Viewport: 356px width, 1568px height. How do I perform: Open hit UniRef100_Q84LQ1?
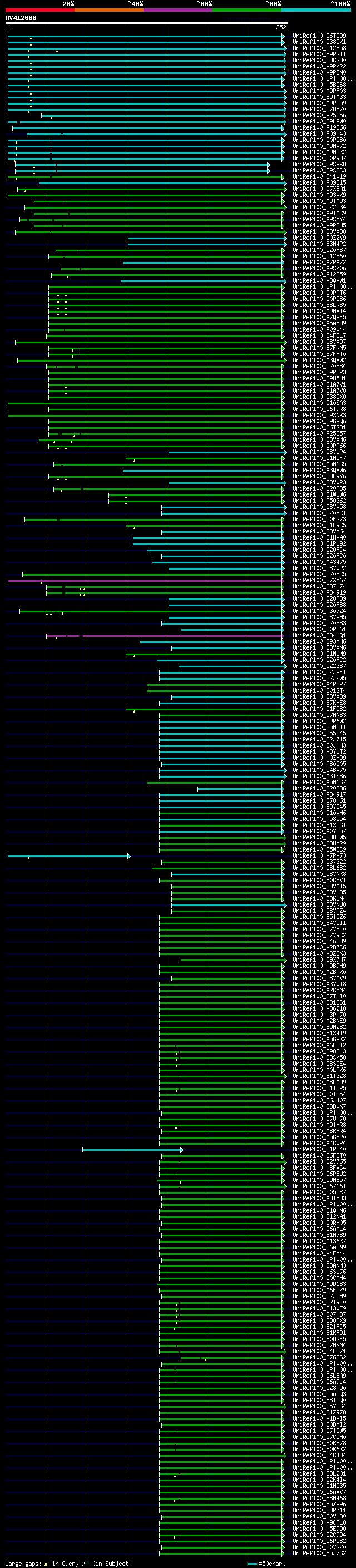pyautogui.click(x=319, y=635)
